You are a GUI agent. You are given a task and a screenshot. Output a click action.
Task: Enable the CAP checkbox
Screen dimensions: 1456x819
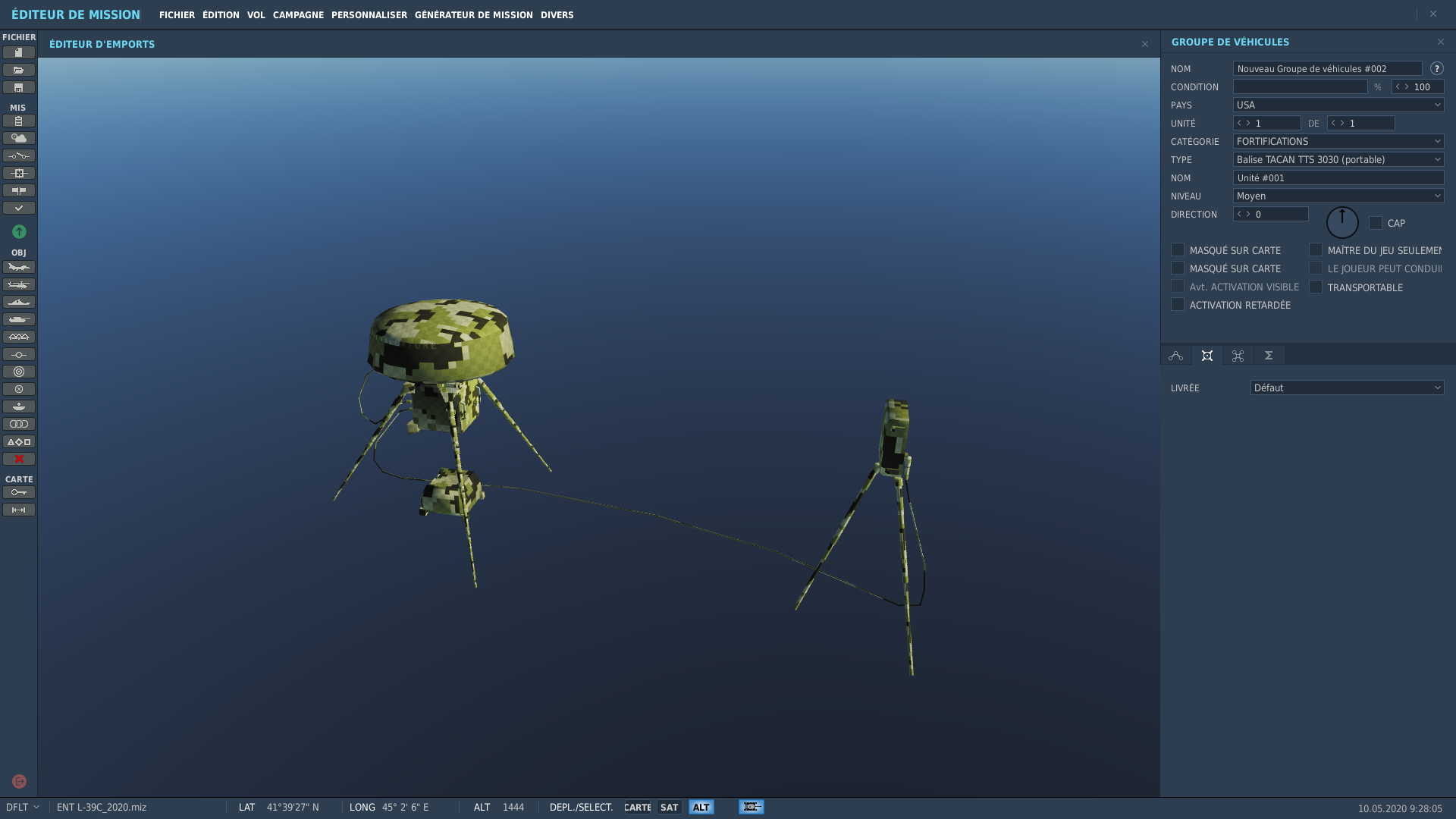1375,223
